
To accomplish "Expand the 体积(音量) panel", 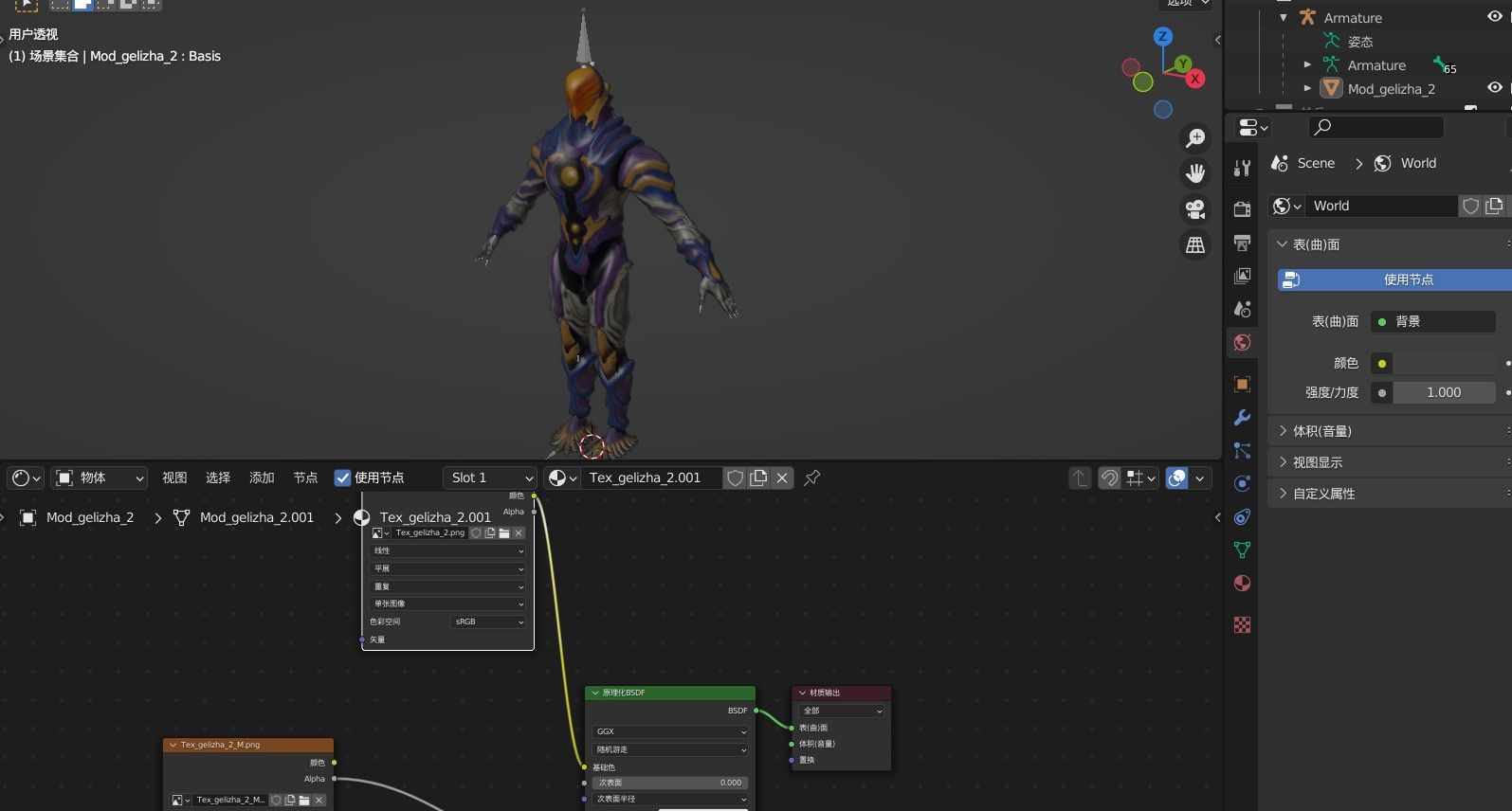I will tap(1321, 431).
